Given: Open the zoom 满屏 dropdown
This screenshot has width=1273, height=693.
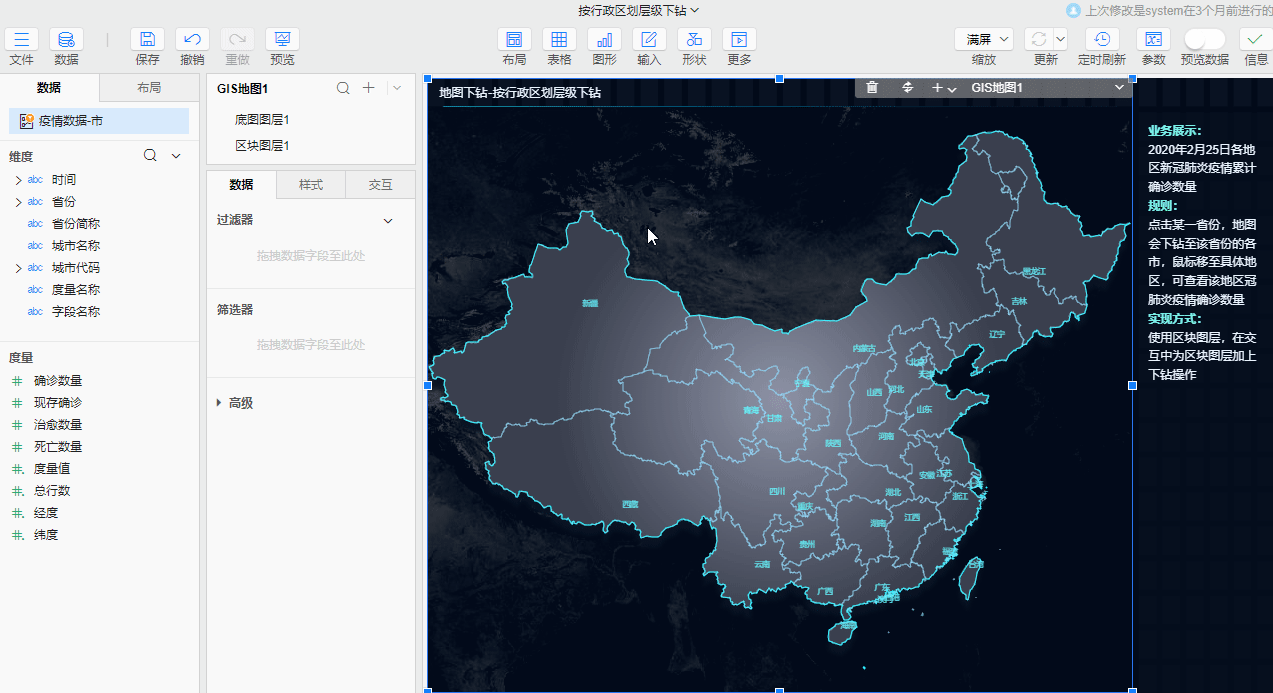Looking at the screenshot, I should click(x=984, y=39).
